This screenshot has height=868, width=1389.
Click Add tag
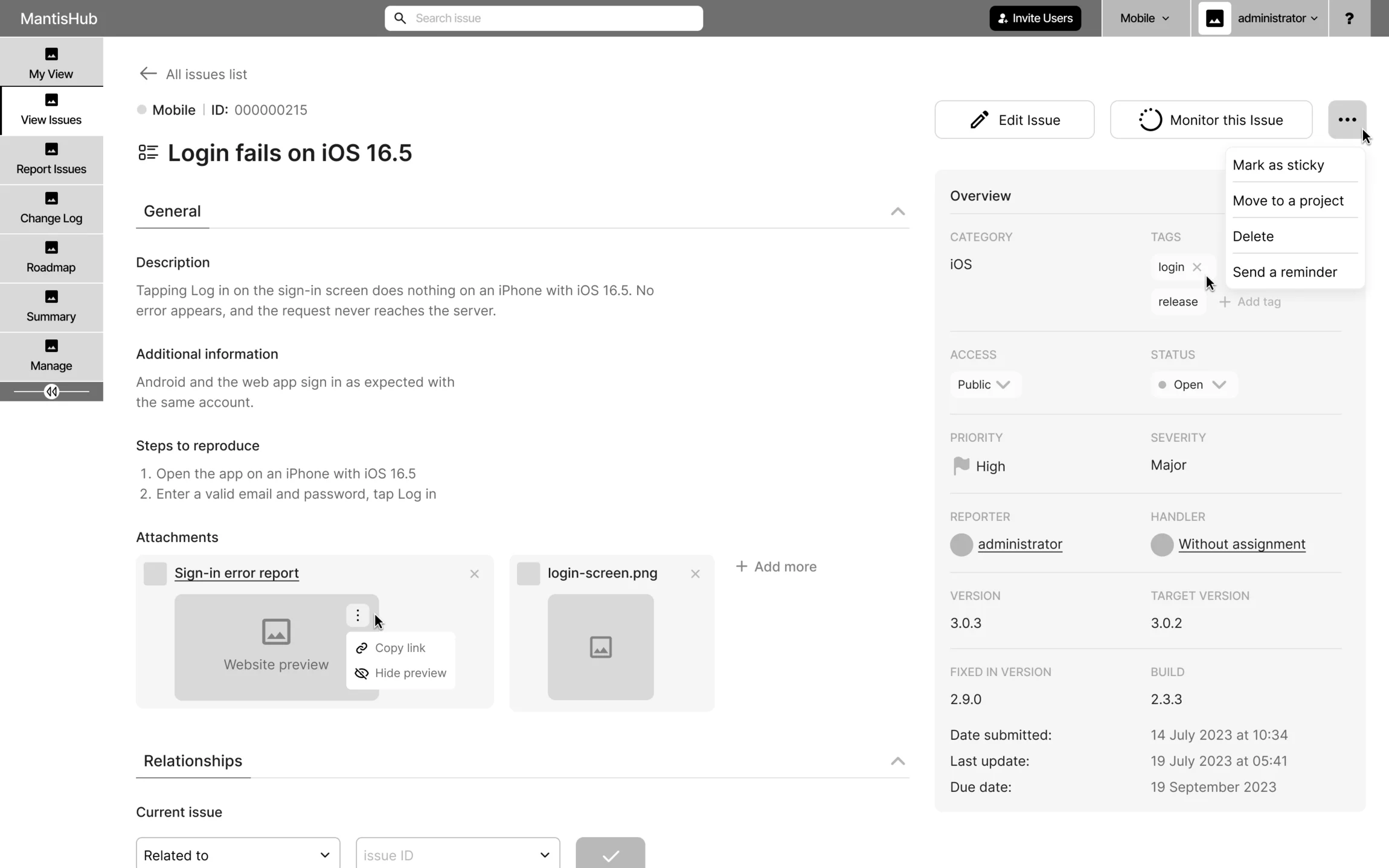tap(1249, 302)
